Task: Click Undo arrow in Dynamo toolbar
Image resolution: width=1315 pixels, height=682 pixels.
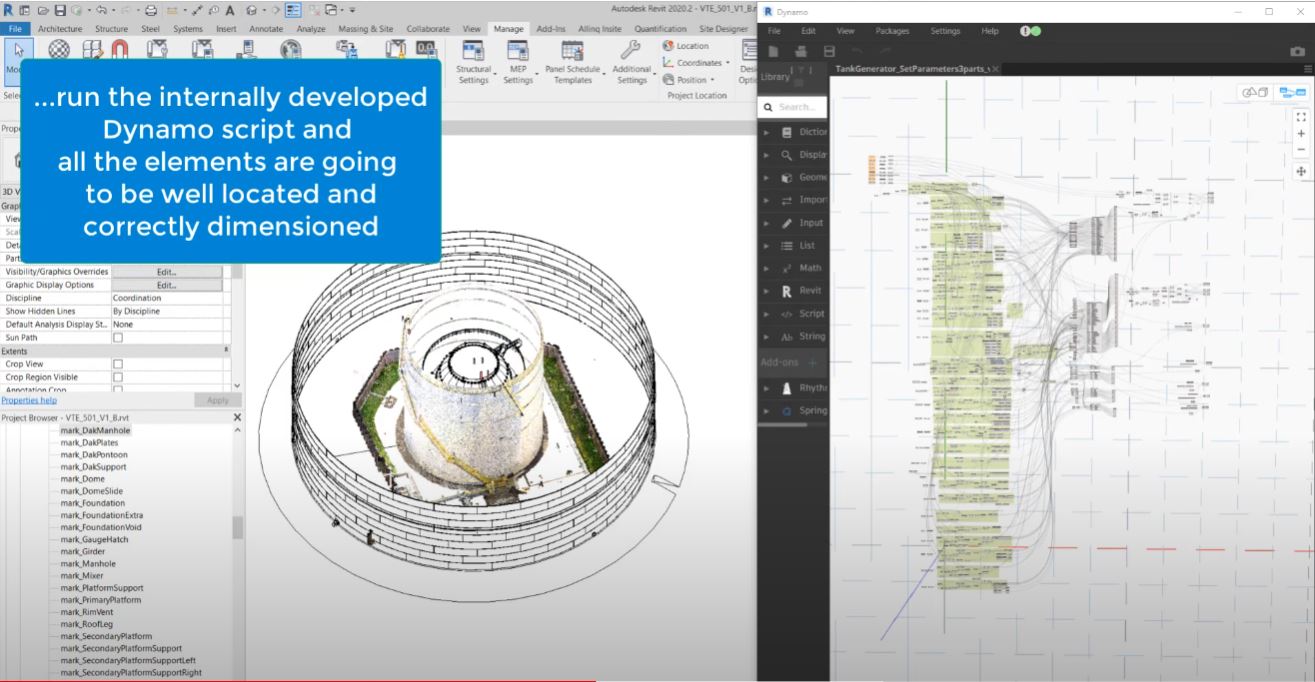Action: tap(857, 51)
